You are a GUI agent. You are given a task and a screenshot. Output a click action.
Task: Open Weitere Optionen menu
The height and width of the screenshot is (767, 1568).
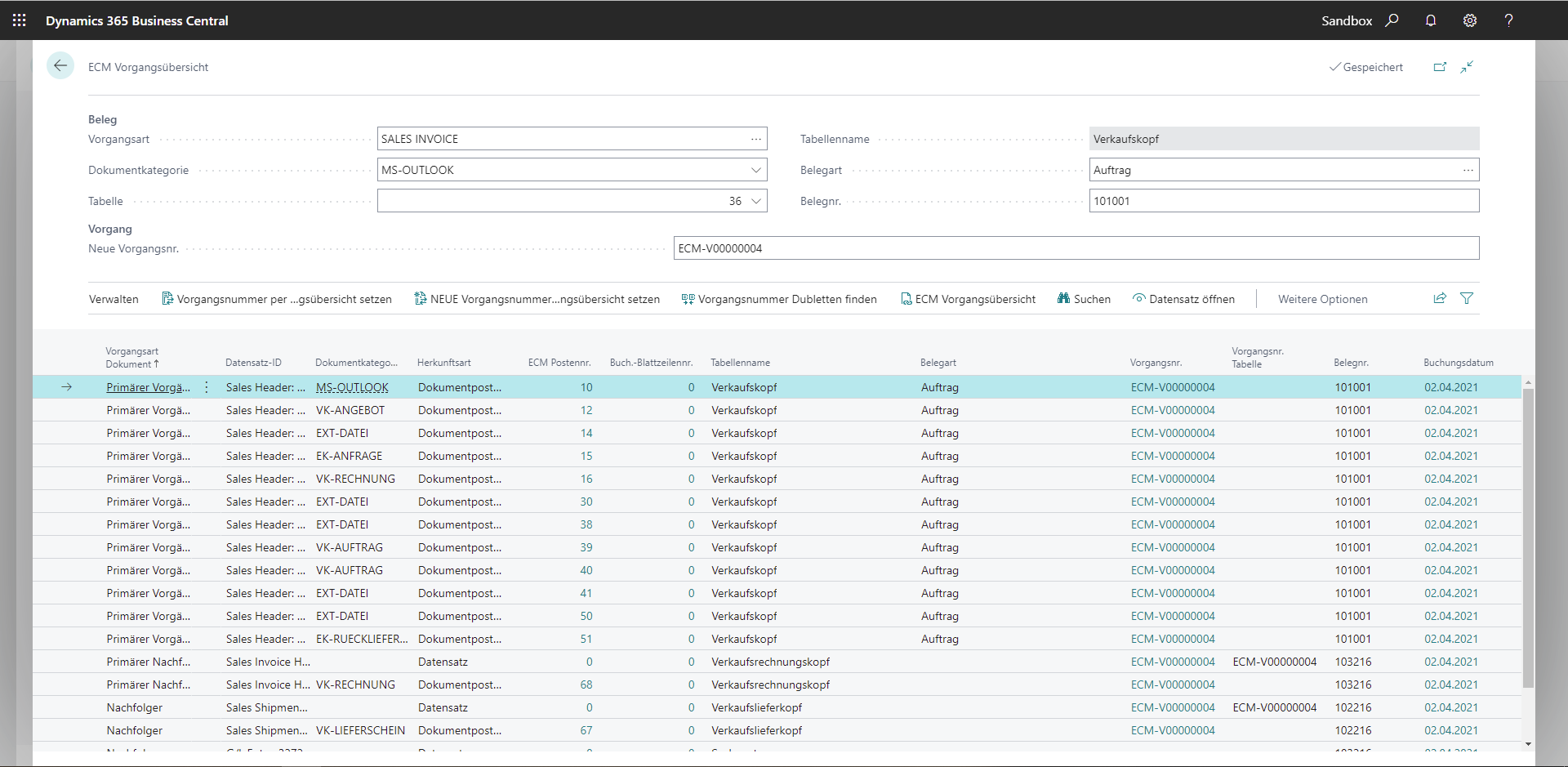point(1322,299)
